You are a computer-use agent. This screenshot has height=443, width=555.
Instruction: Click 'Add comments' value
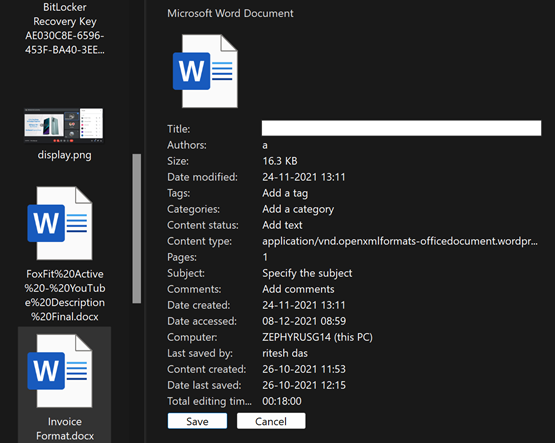click(x=298, y=289)
